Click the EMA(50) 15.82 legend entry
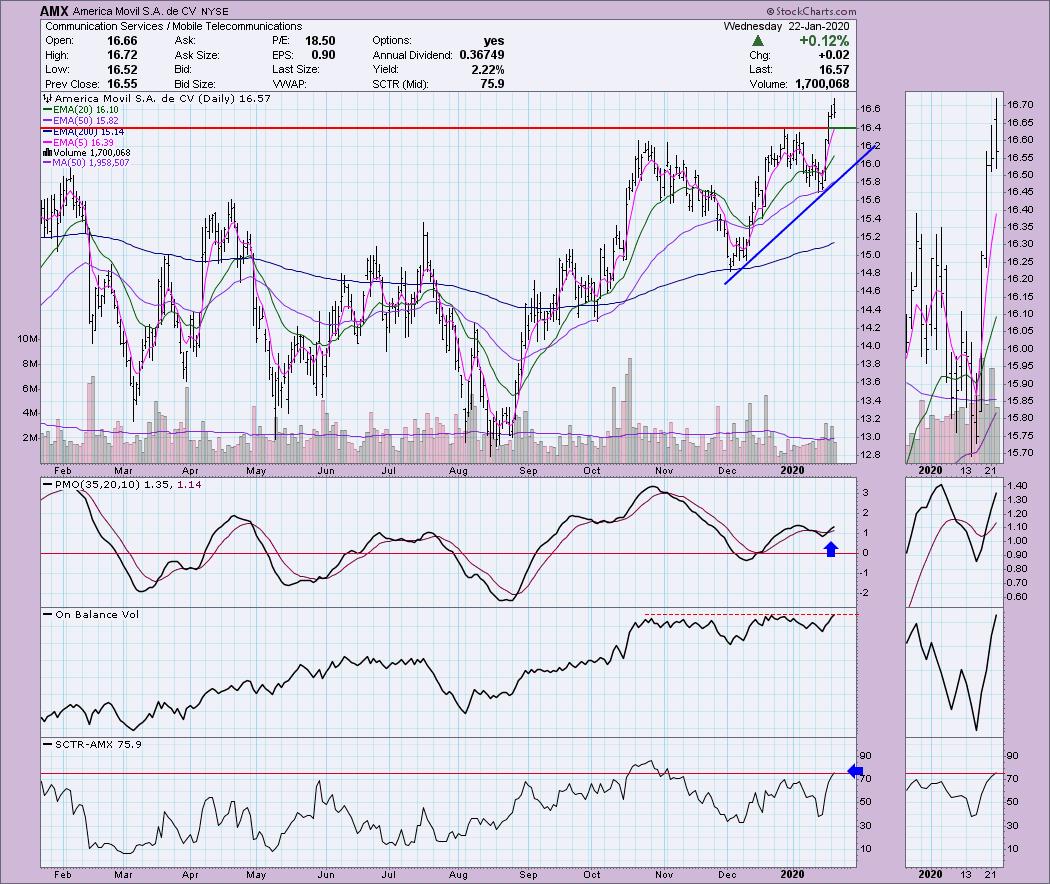 coord(81,121)
